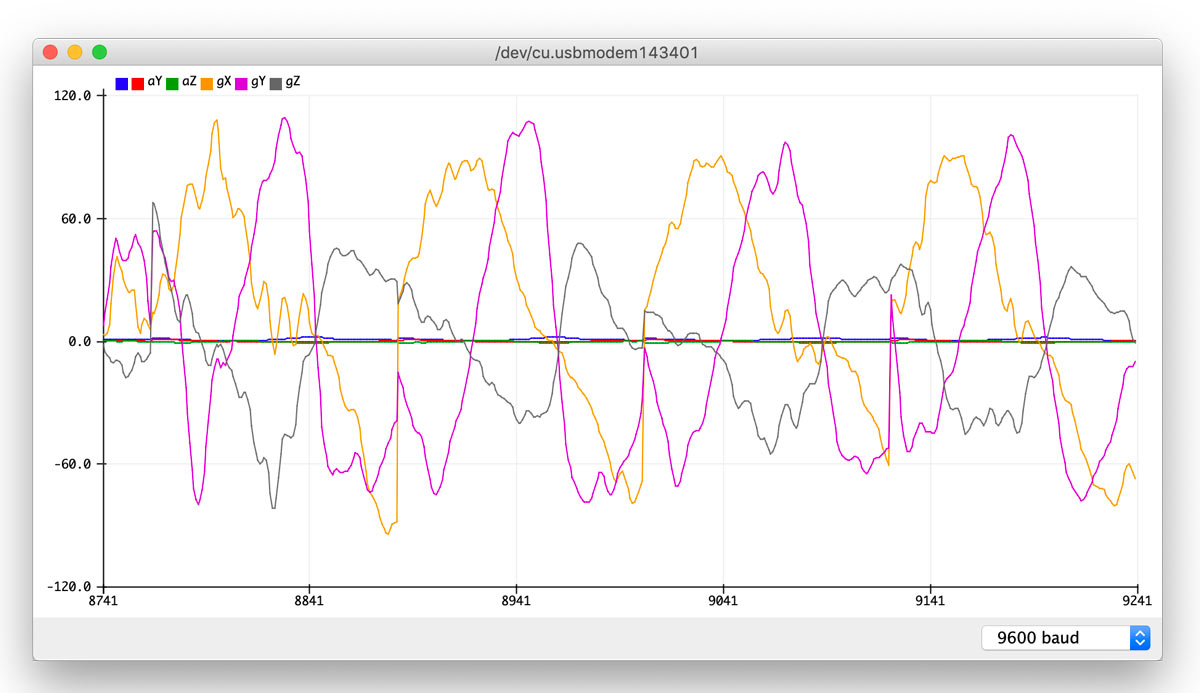Minimize the plotter with the yellow button
Image resolution: width=1200 pixels, height=693 pixels.
(x=75, y=52)
